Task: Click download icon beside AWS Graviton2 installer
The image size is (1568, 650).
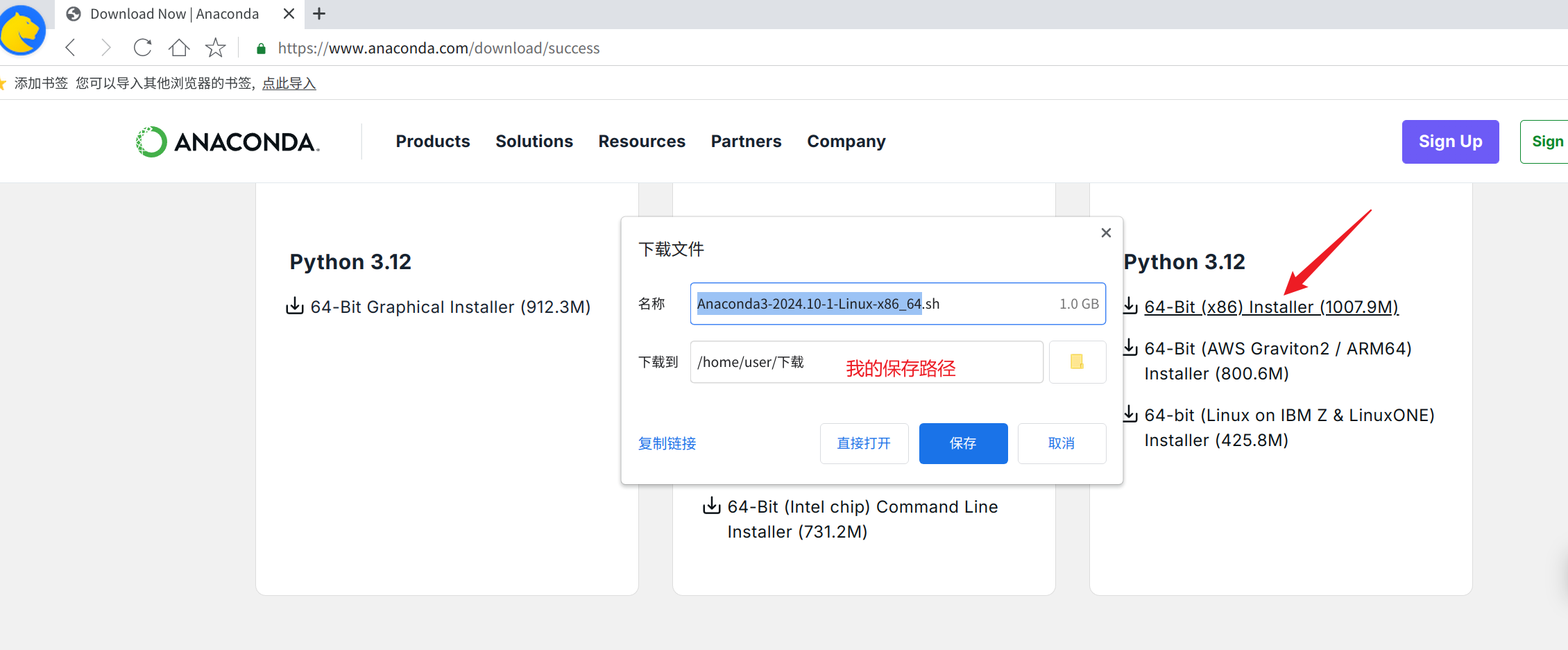Action: coord(1130,347)
